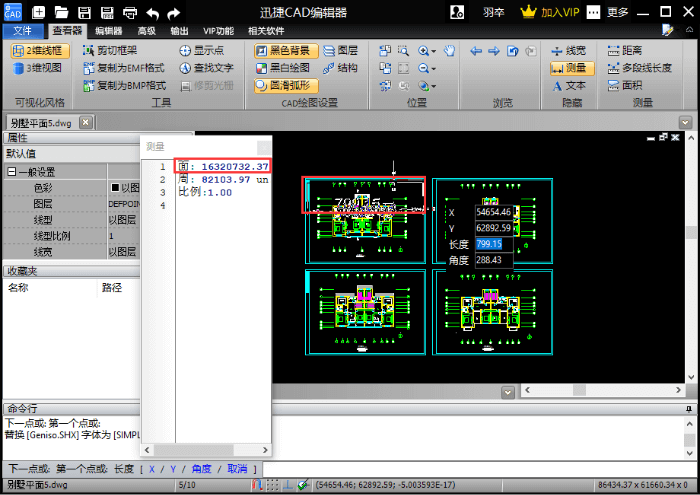Viewport: 700px width, 495px height.
Task: Collapse the 一般设置 property group
Action: (x=11, y=172)
